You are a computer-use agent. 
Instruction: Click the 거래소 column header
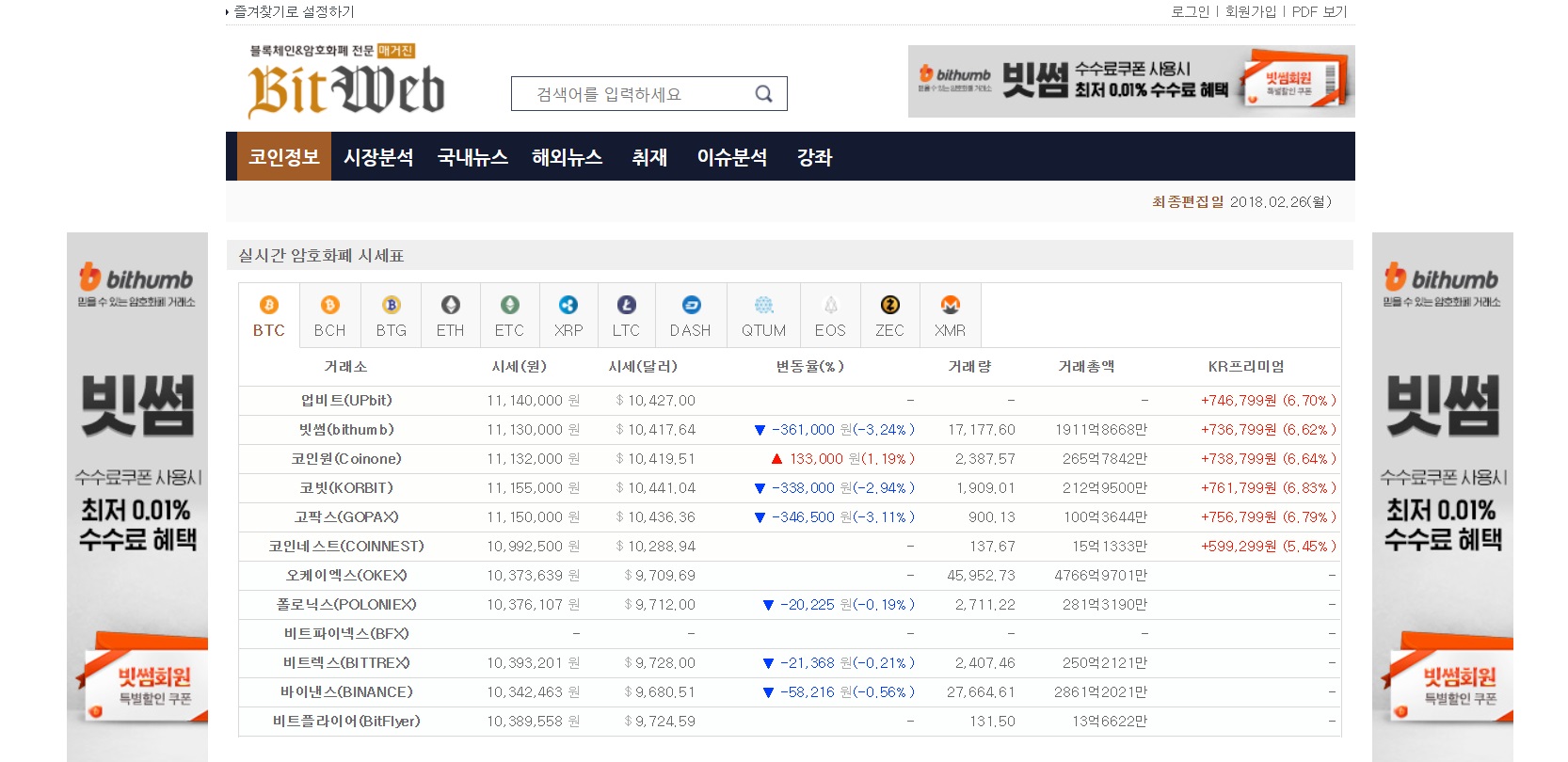click(346, 367)
